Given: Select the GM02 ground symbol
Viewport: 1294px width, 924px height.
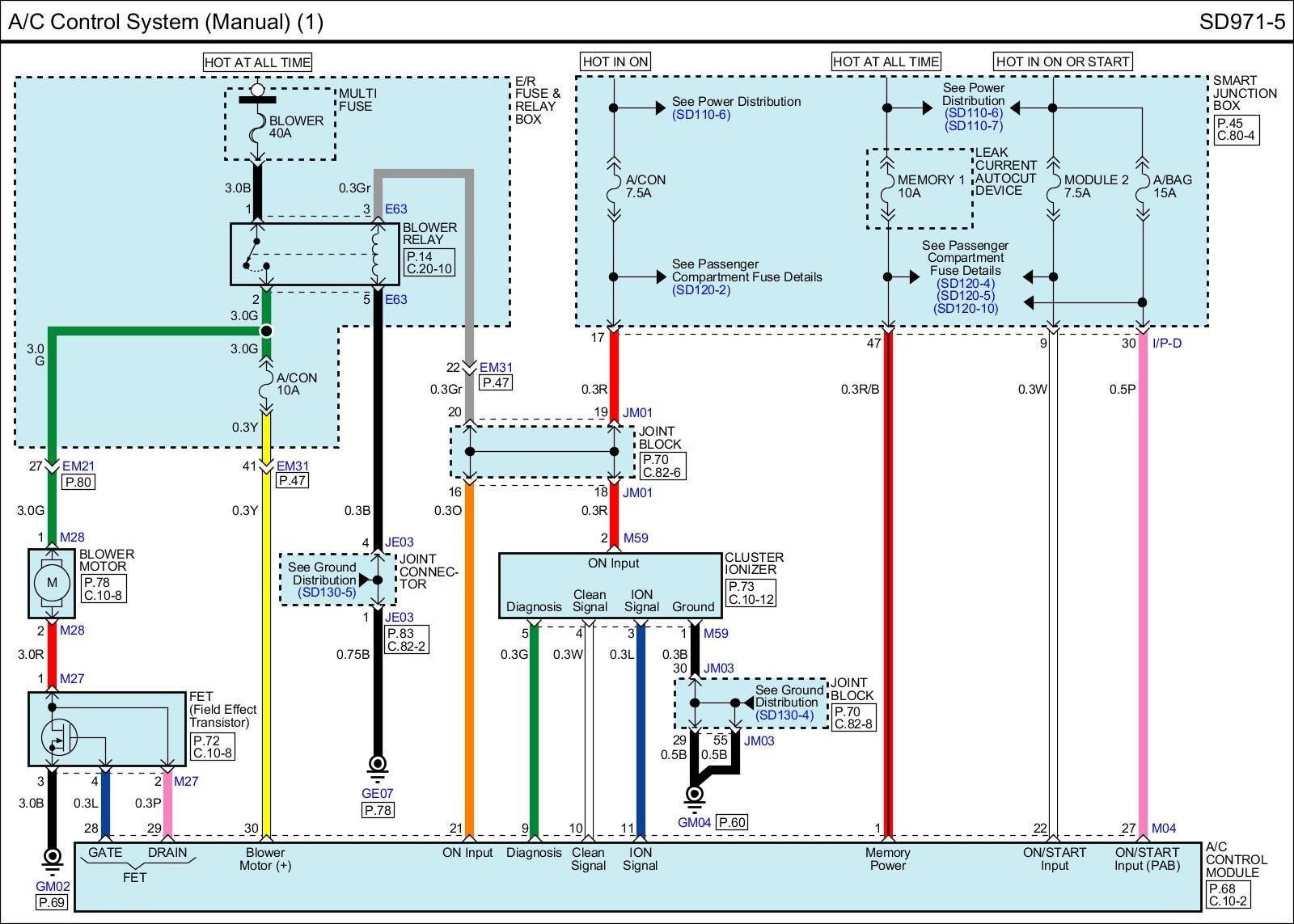Looking at the screenshot, I should tap(53, 857).
